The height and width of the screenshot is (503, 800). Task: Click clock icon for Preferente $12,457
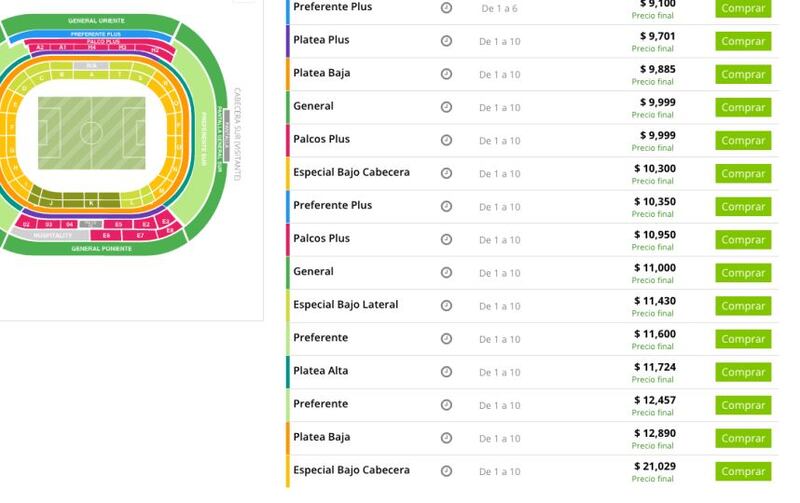click(x=446, y=405)
